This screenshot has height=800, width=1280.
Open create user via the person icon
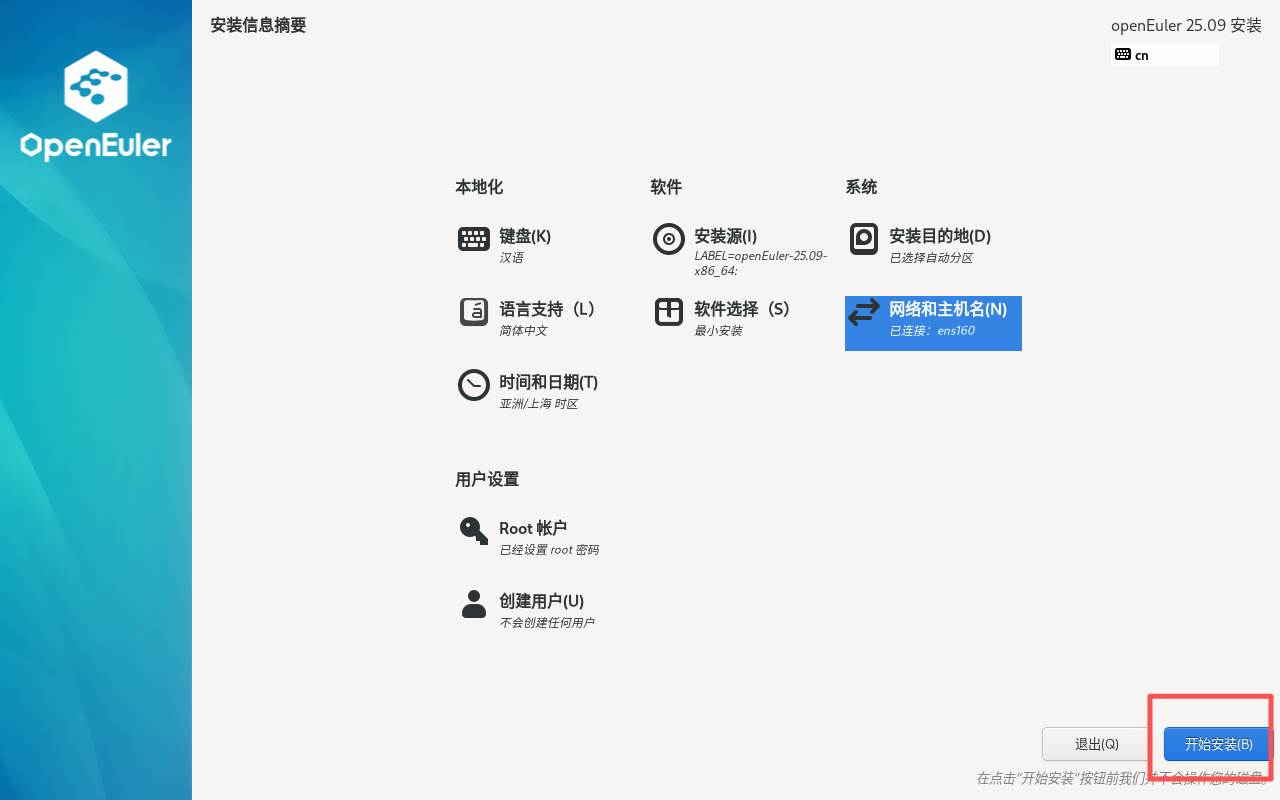[x=473, y=604]
